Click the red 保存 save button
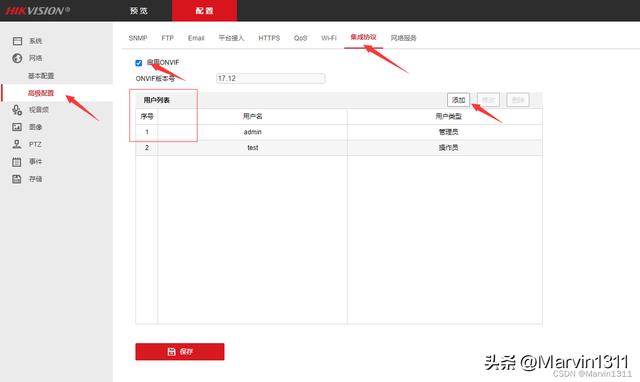This screenshot has width=640, height=382. point(180,352)
